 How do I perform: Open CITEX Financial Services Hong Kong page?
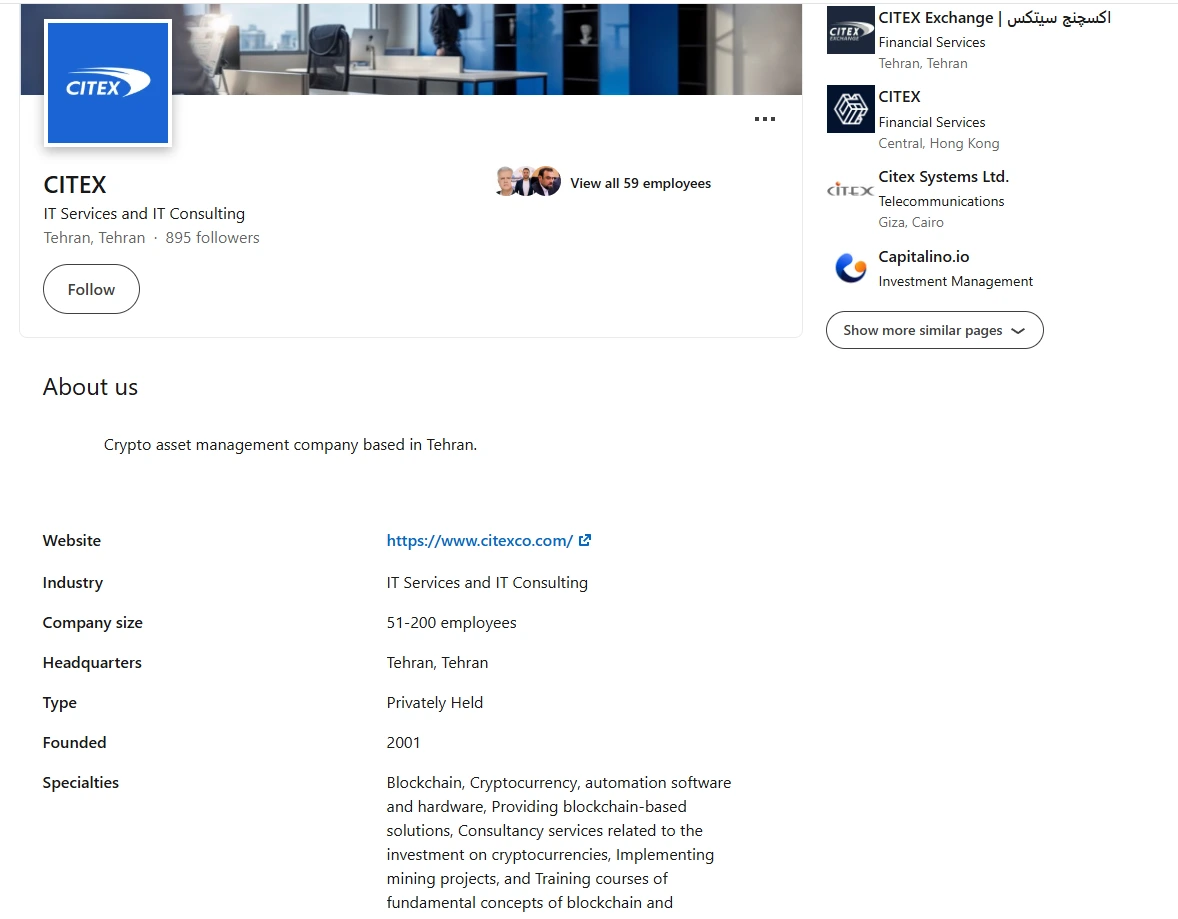click(x=899, y=96)
